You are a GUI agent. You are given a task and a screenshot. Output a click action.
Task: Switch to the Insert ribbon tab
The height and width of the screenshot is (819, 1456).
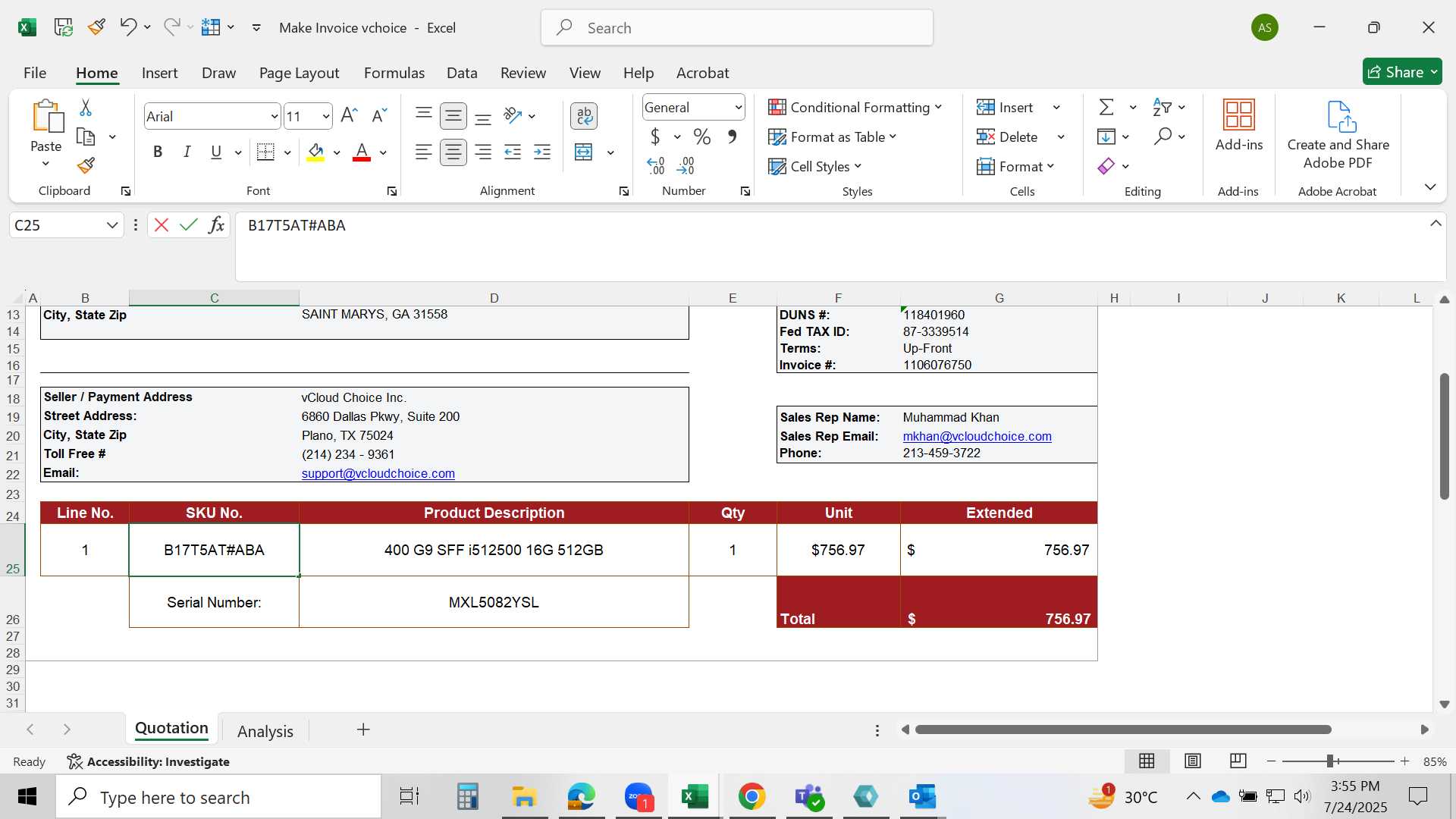(x=159, y=73)
